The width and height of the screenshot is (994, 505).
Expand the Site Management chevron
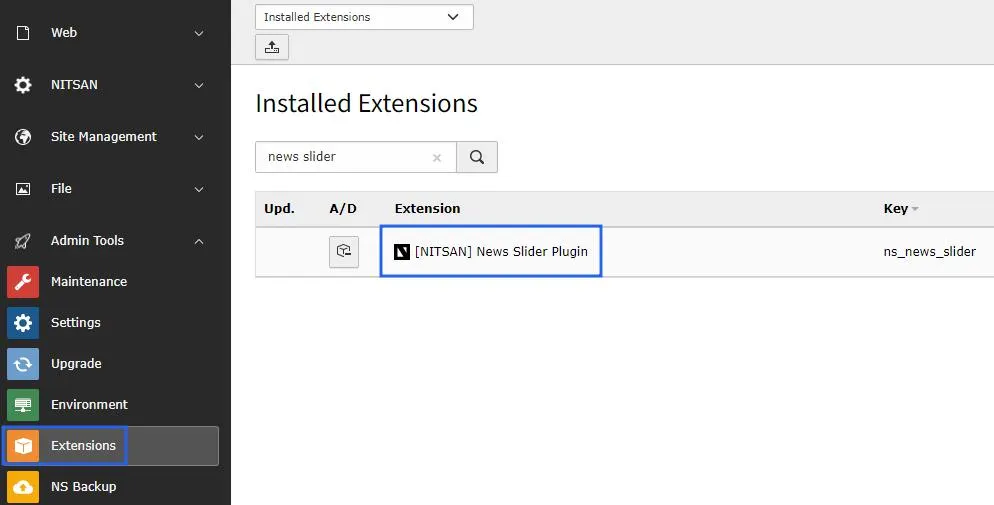[x=199, y=137]
